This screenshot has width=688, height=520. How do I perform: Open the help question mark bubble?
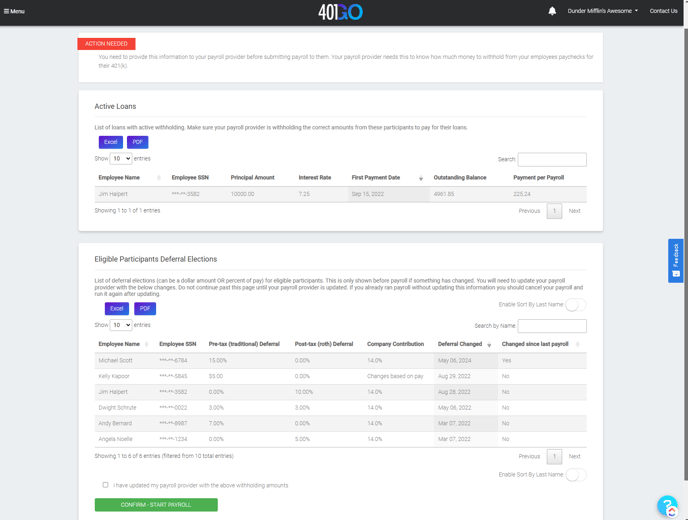click(667, 506)
